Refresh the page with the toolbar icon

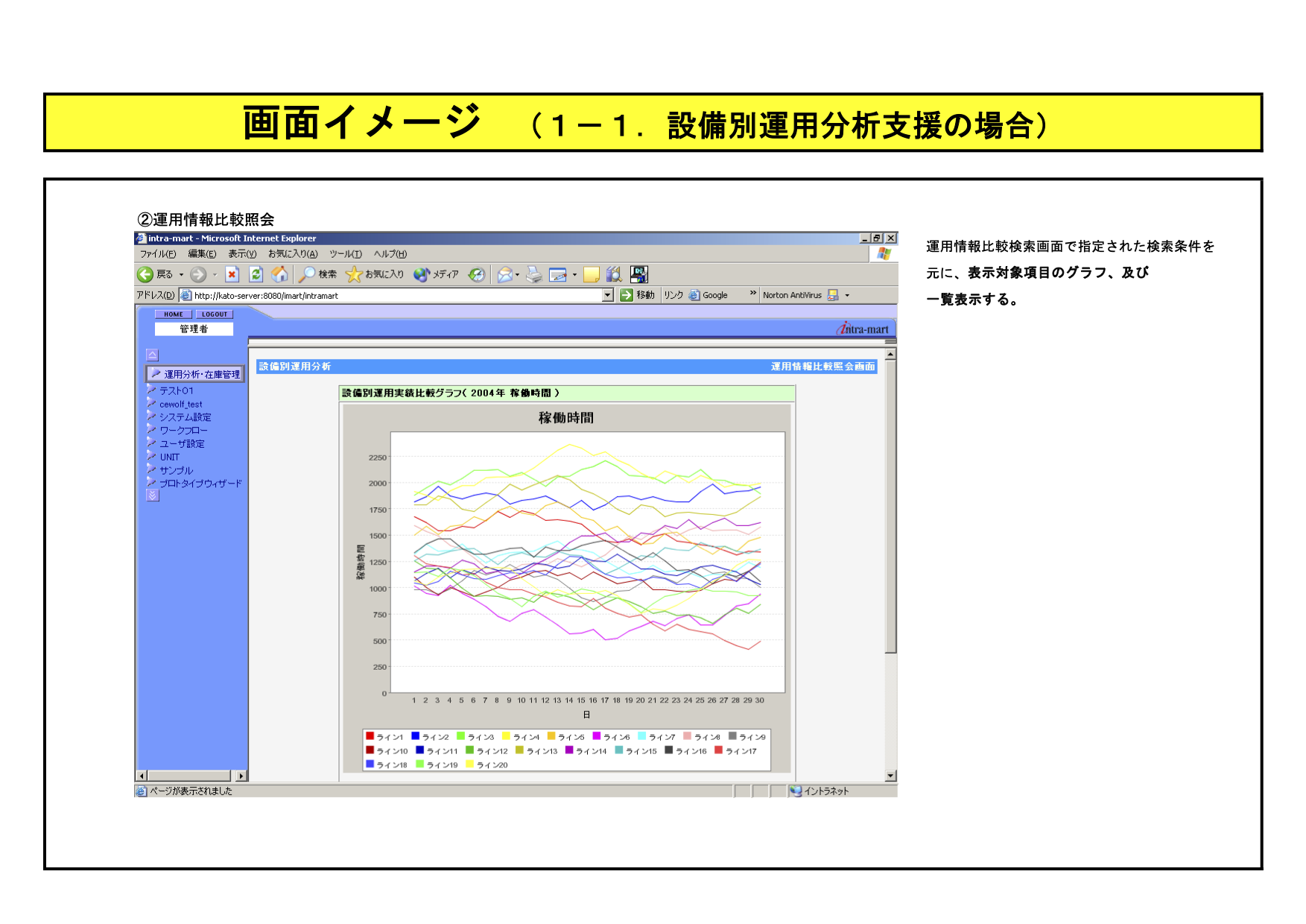click(x=256, y=275)
